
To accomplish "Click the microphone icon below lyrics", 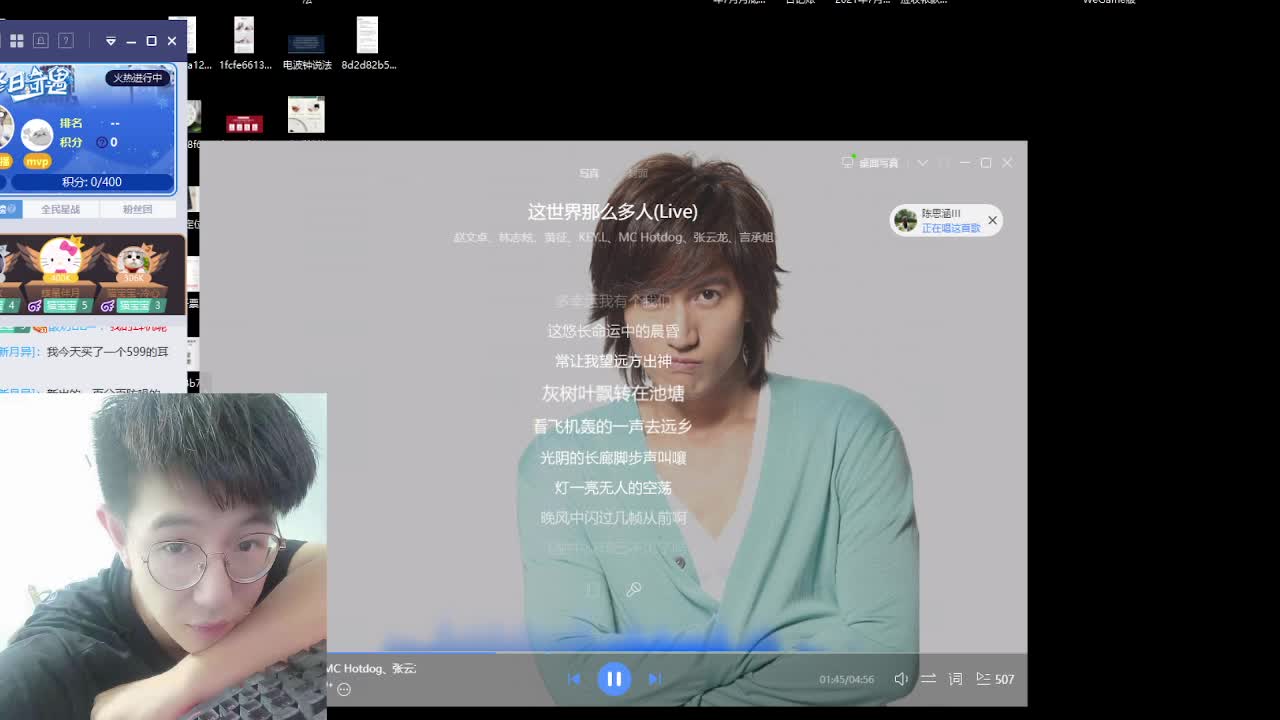I will (634, 590).
